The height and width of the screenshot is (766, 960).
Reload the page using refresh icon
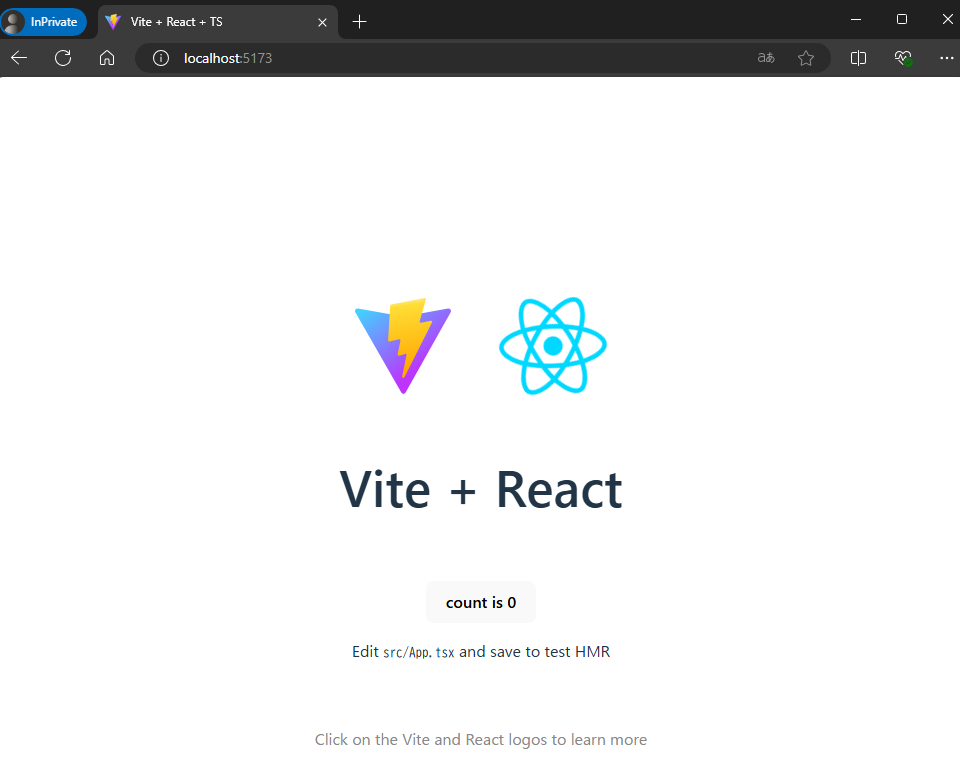coord(62,58)
